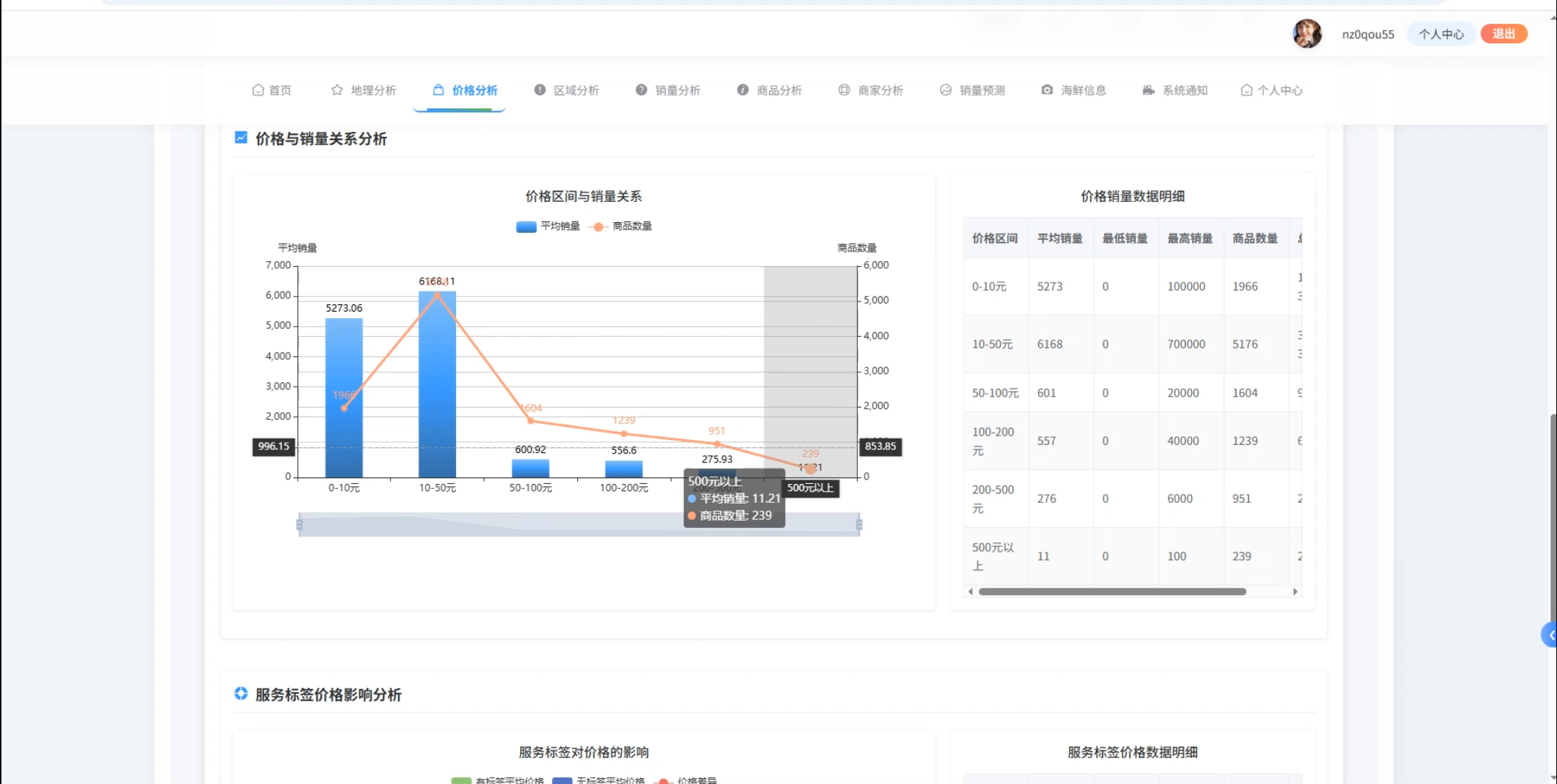1557x784 pixels.
Task: Toggle 价格差异 legend series
Action: (685, 780)
